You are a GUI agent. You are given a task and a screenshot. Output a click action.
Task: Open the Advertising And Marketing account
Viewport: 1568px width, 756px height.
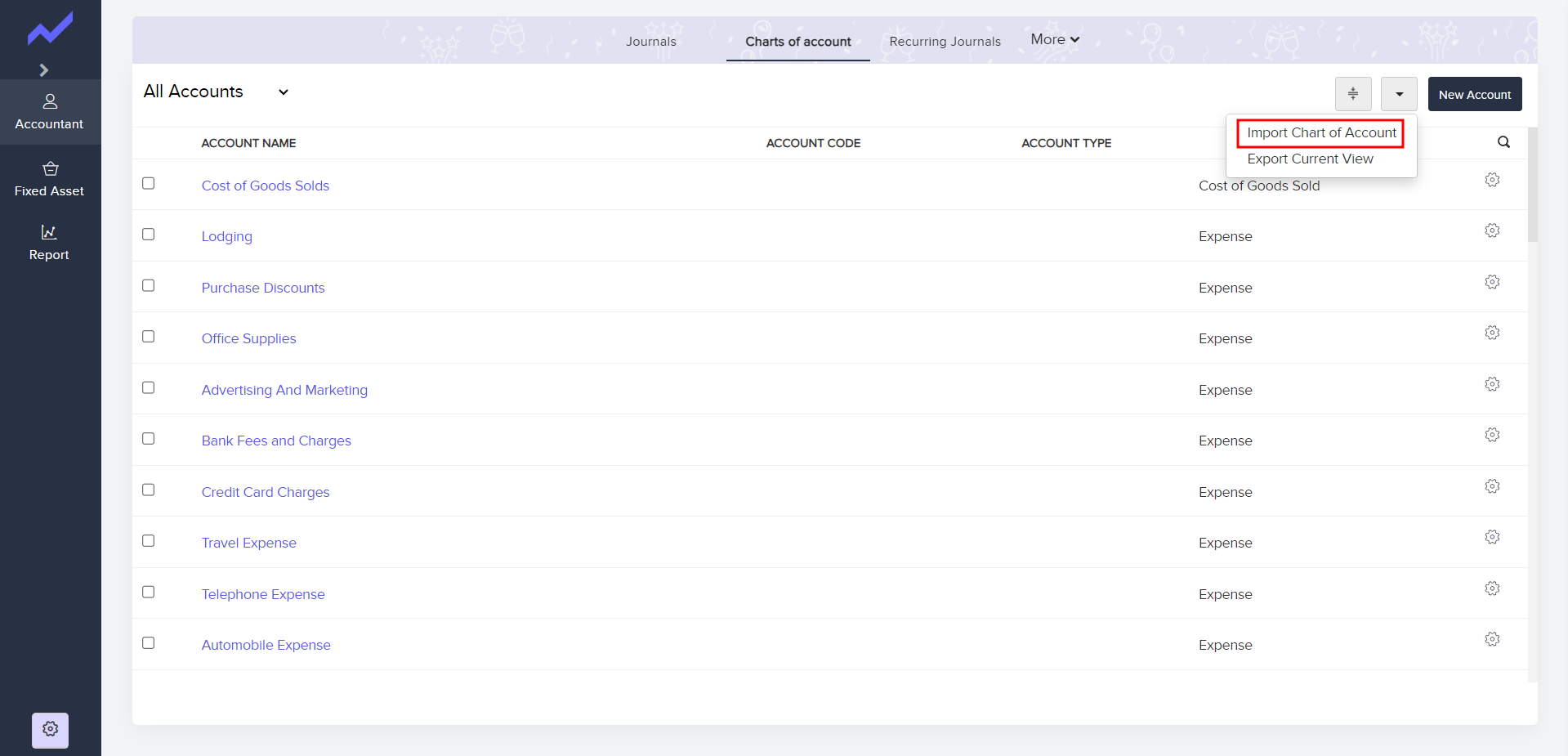pos(284,390)
